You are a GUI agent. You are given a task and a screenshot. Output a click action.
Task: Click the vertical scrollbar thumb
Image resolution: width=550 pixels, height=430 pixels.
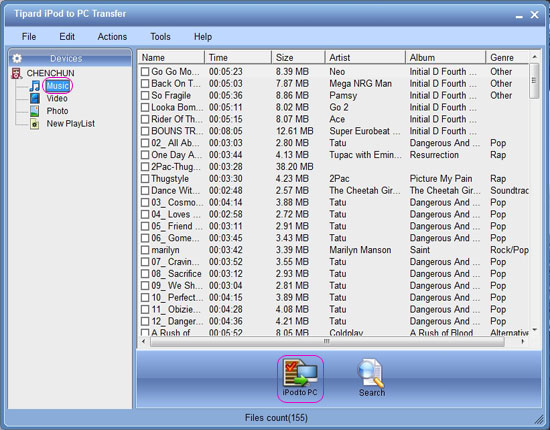534,81
